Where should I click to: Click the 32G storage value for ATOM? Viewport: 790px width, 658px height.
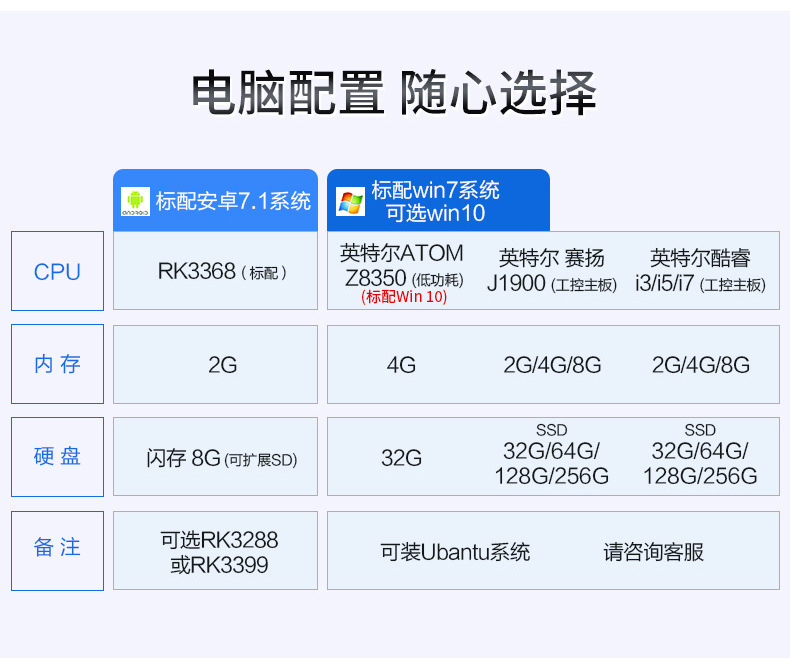pos(401,458)
